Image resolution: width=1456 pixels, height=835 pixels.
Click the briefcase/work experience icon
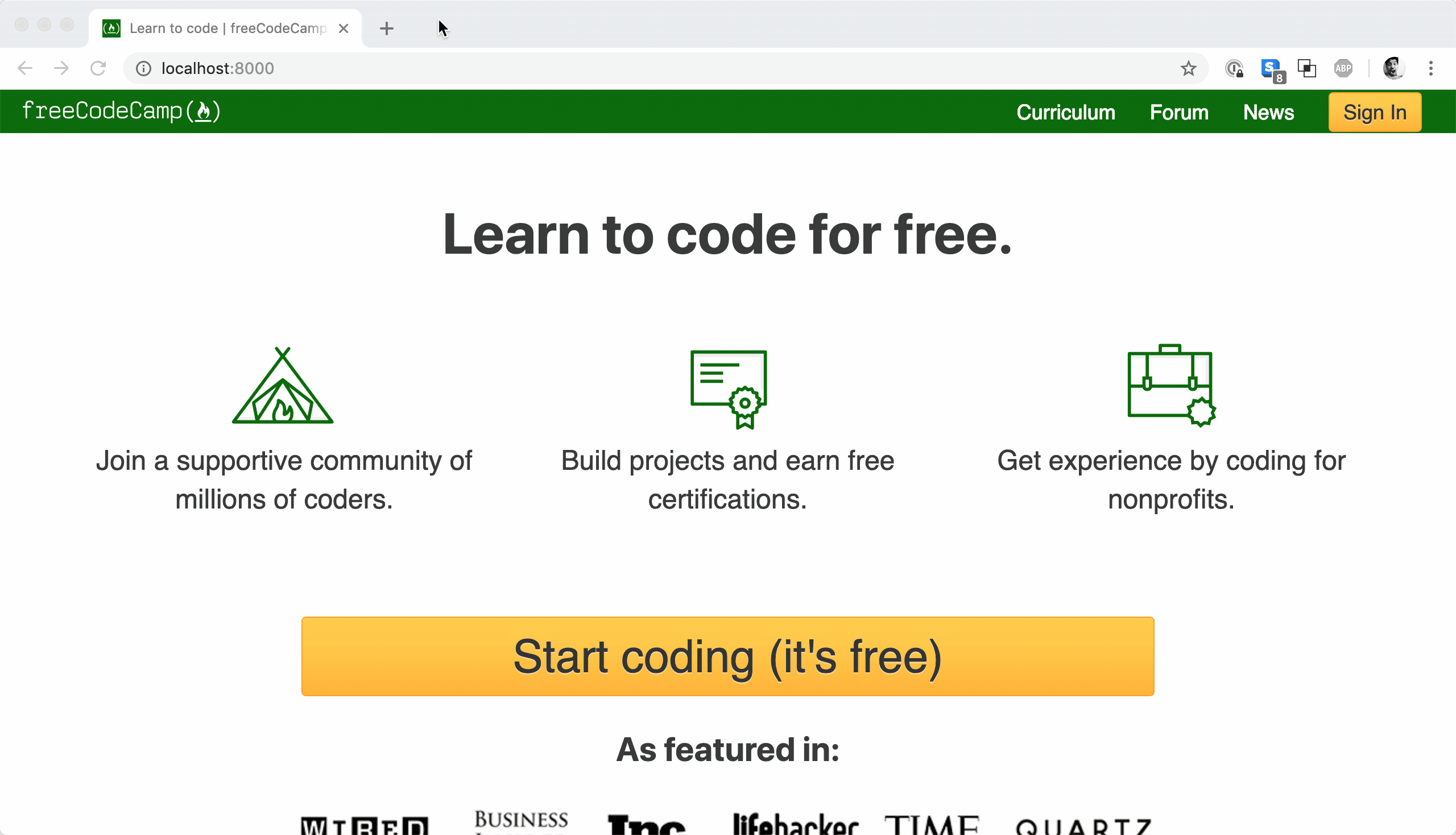1171,385
